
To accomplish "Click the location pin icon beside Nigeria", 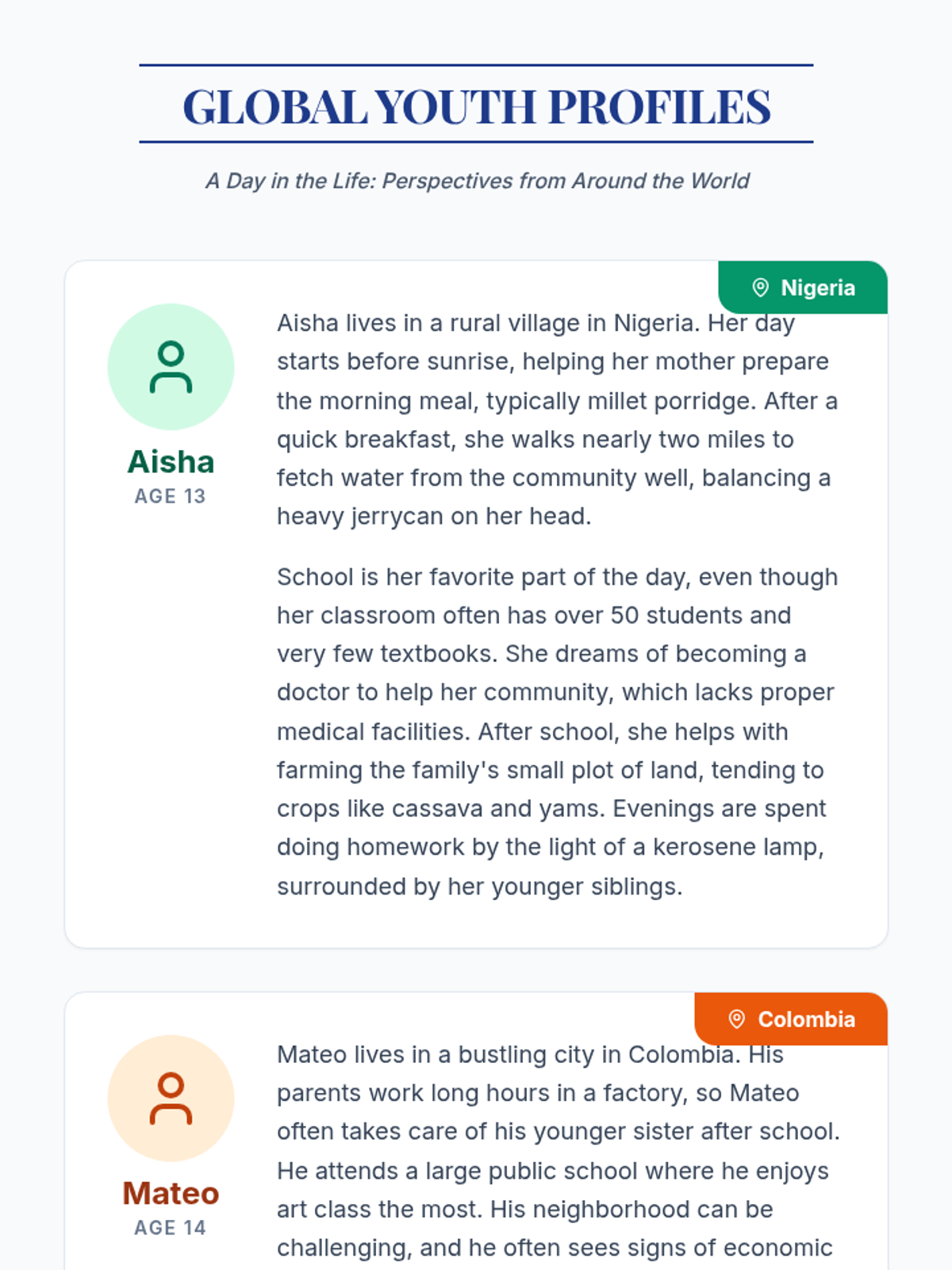I will pyautogui.click(x=760, y=287).
